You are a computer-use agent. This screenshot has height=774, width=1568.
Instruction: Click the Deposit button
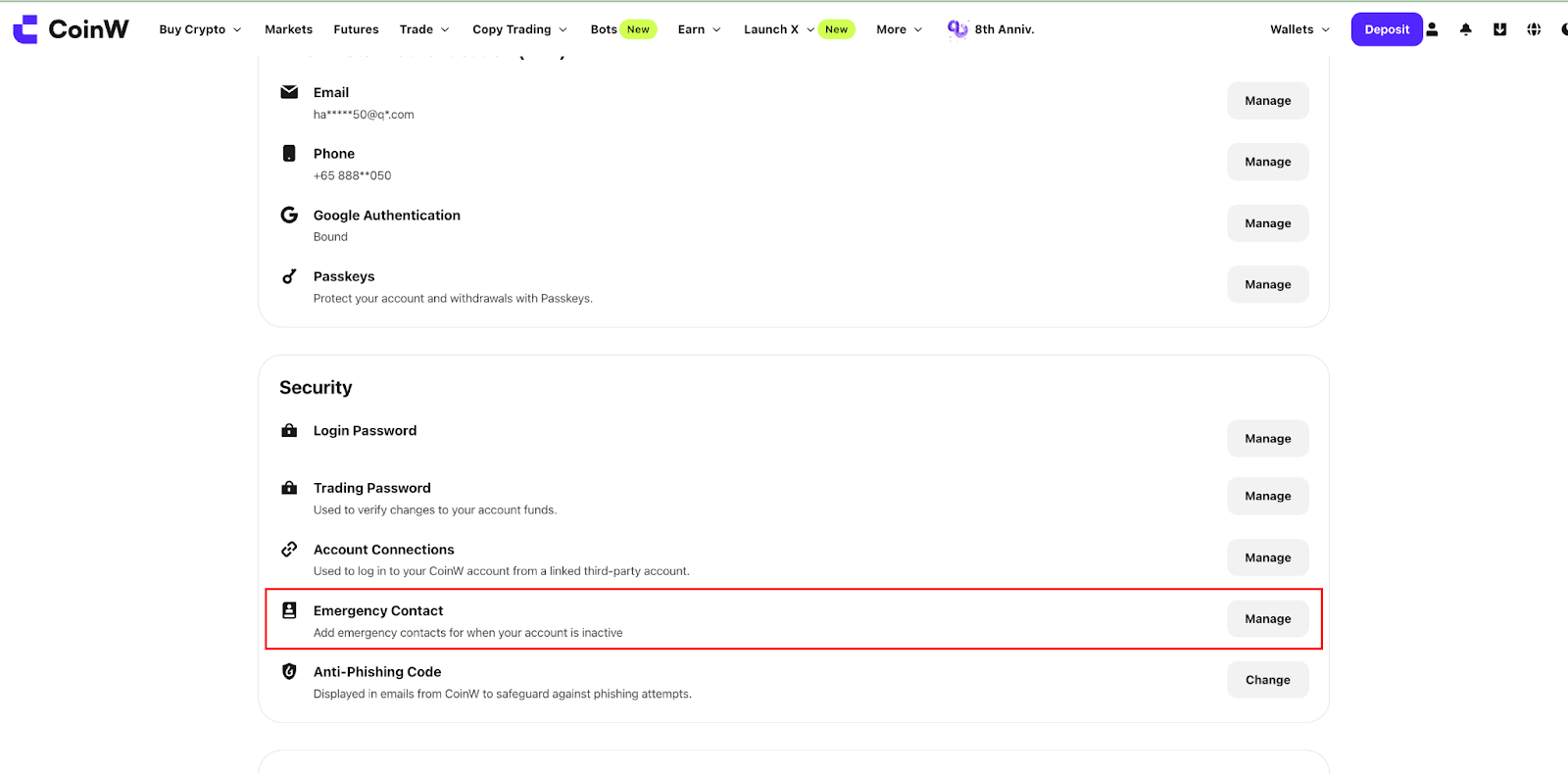pos(1387,29)
